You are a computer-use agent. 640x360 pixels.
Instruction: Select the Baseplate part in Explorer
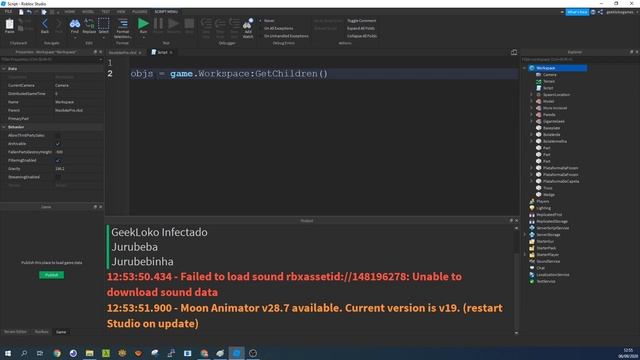[551, 128]
